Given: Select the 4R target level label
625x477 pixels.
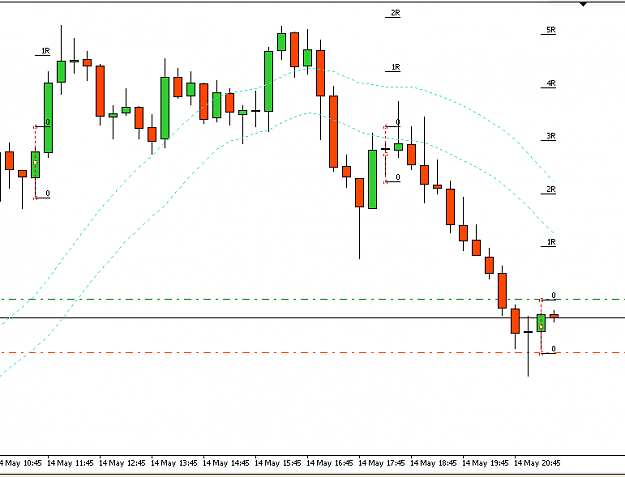Looking at the screenshot, I should pyautogui.click(x=550, y=83).
